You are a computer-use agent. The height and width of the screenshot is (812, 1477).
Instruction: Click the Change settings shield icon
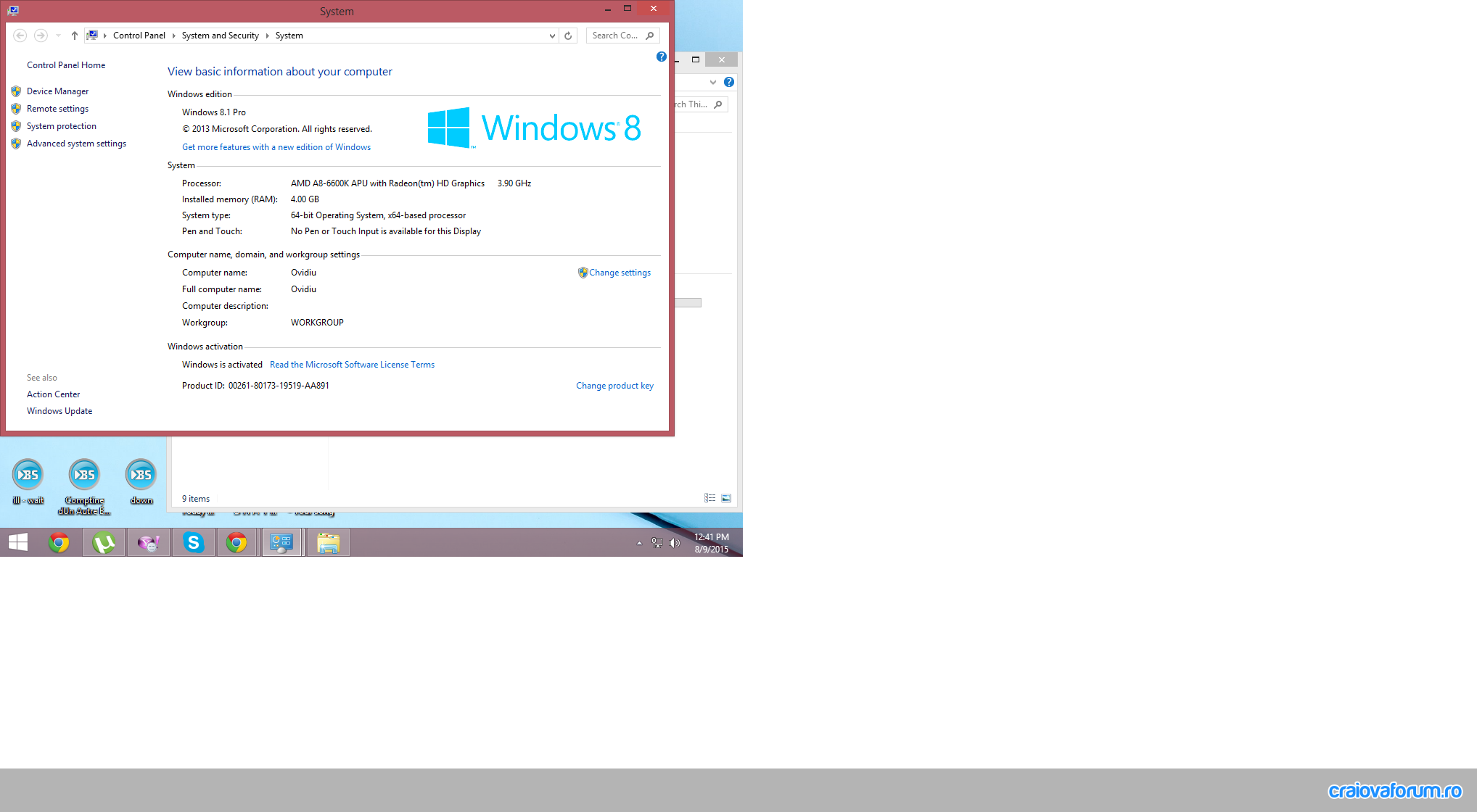(583, 273)
